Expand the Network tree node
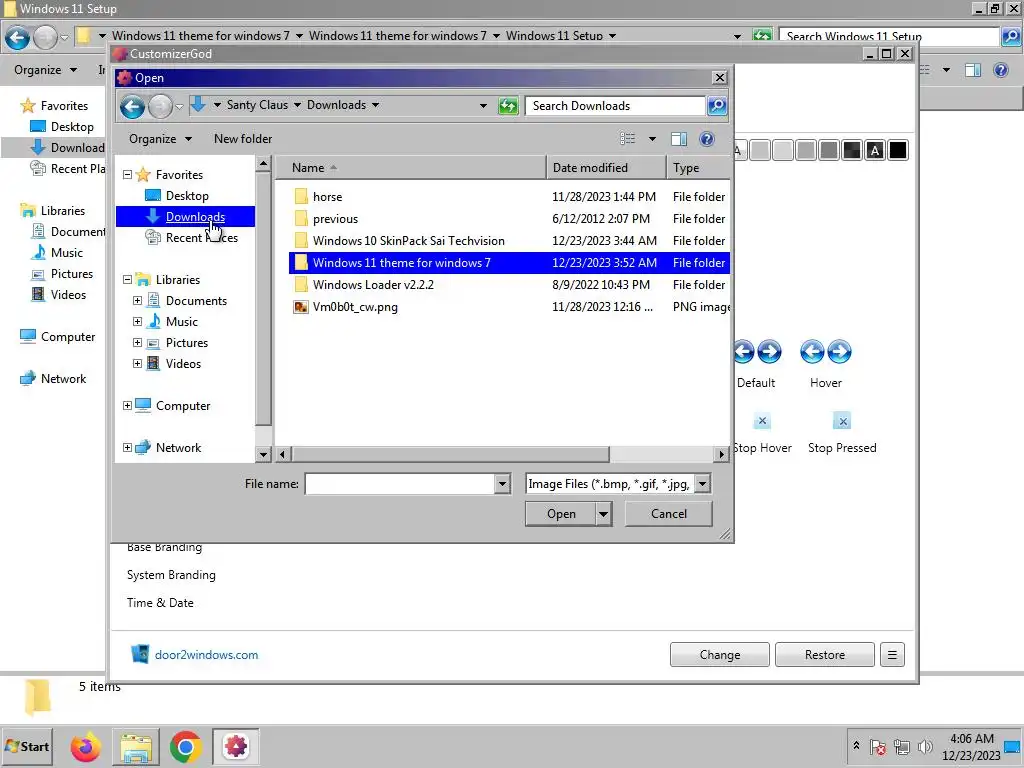 pyautogui.click(x=127, y=447)
